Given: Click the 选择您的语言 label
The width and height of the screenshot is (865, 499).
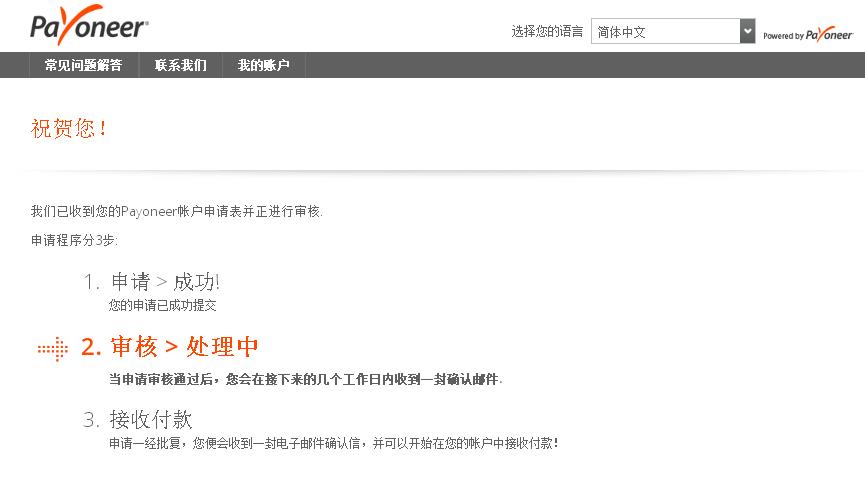Looking at the screenshot, I should pos(547,31).
